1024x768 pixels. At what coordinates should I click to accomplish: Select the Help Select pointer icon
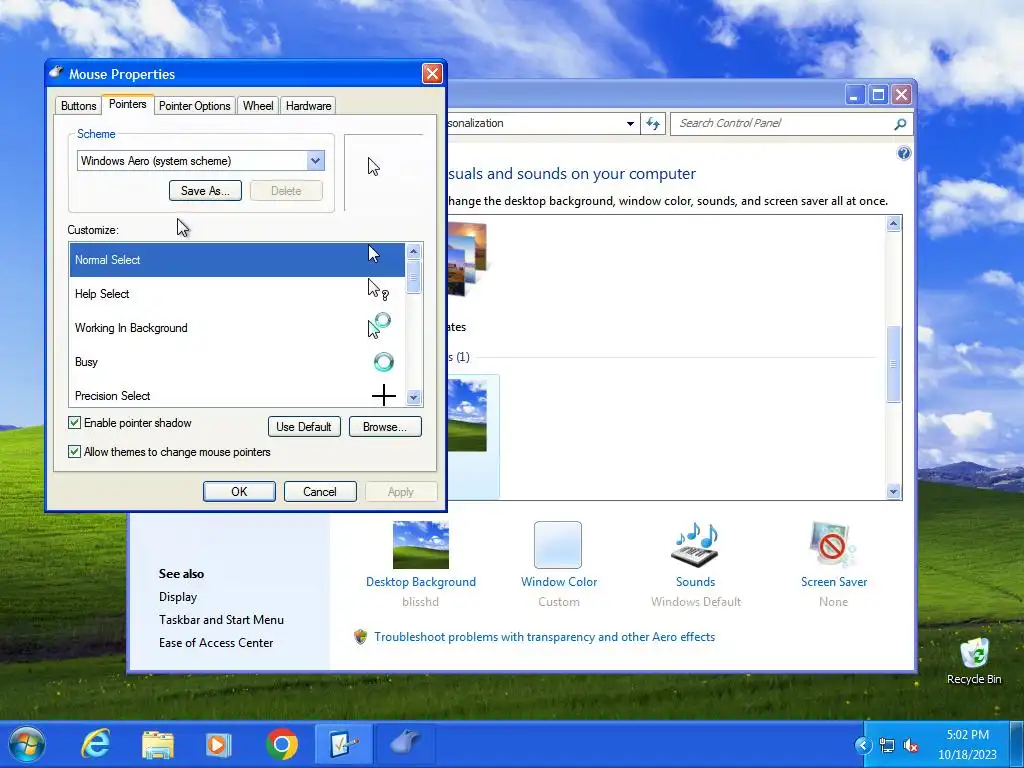point(378,289)
